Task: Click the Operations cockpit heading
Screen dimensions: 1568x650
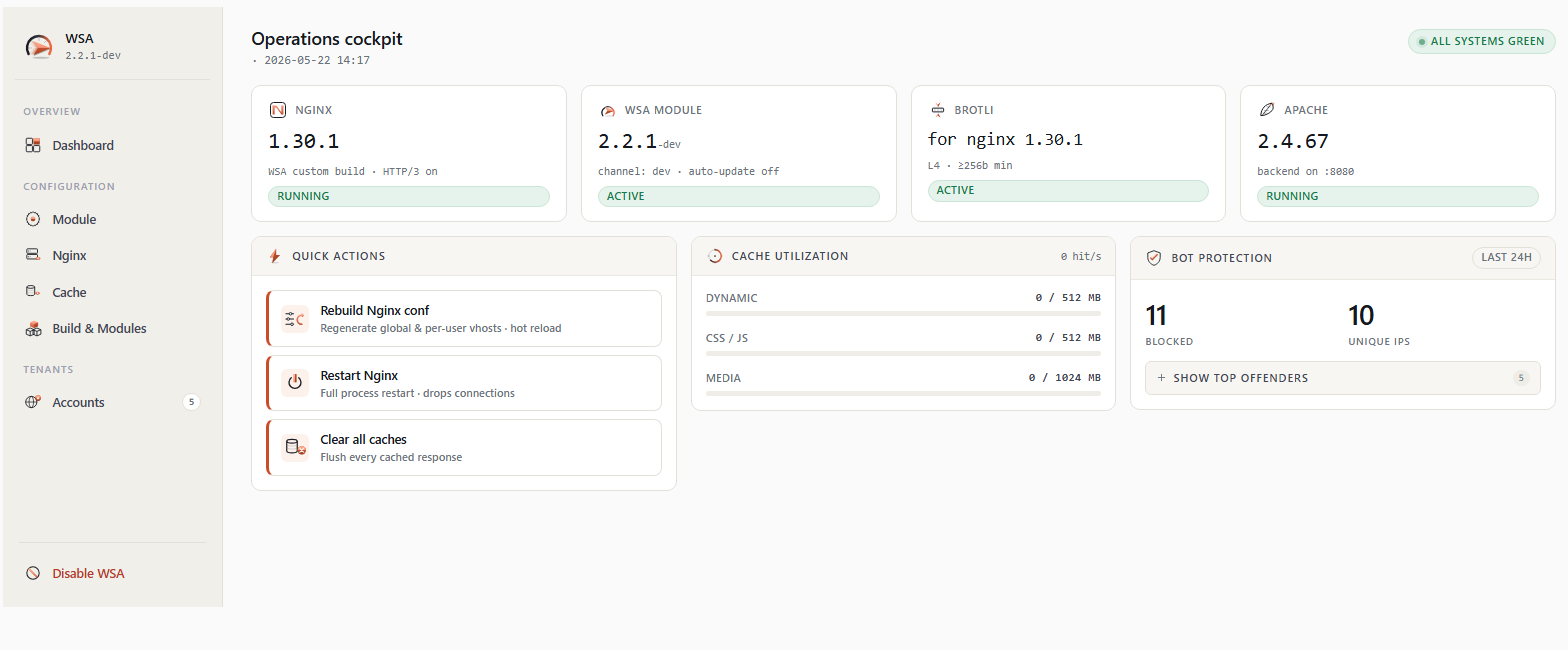Action: (x=327, y=39)
